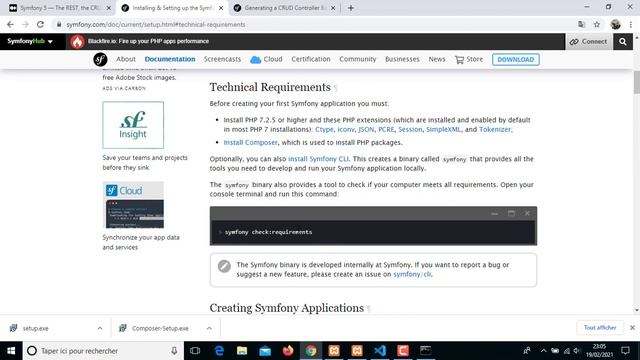This screenshot has height=360, width=640.
Task: Click the taskbar microphone icon
Action: pos(174,351)
